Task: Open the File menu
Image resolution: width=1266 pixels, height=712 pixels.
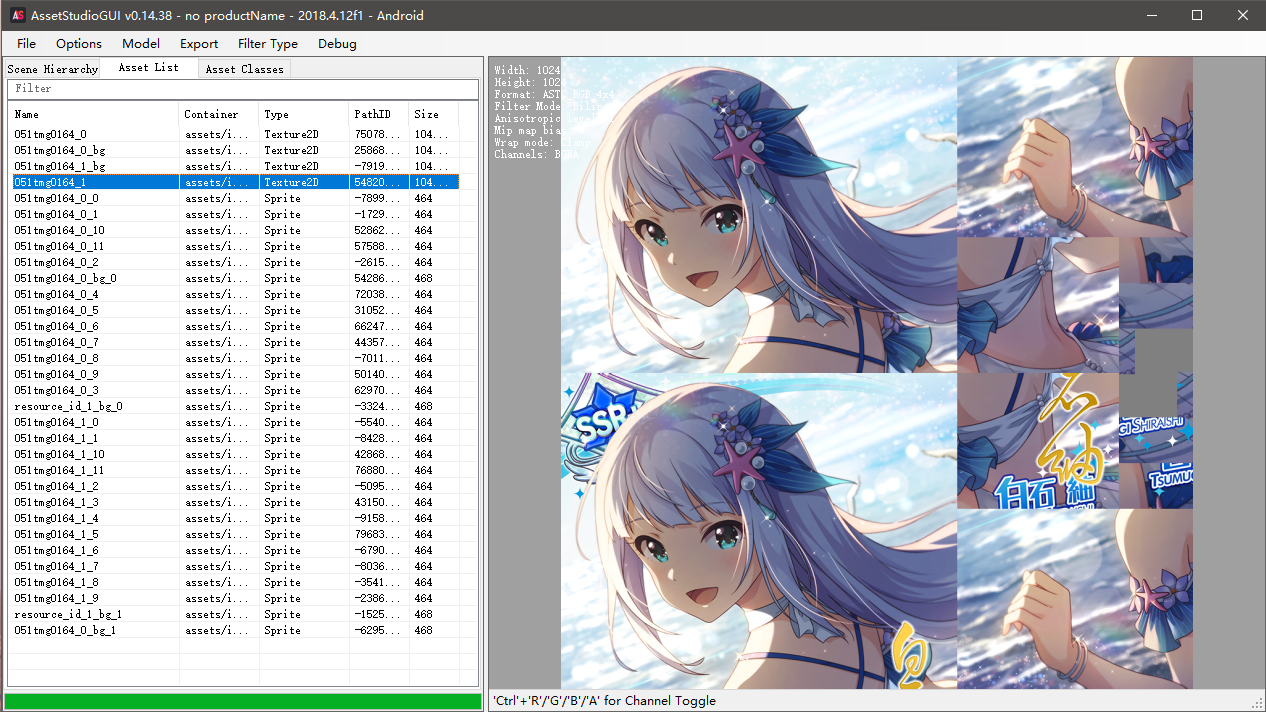Action: click(x=26, y=43)
